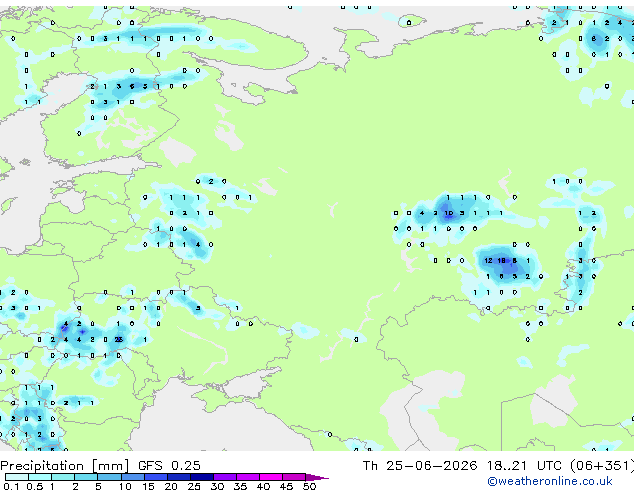Click the 30–35 mm purple legend swatch
Viewport: 634px width, 490px height.
pos(225,477)
